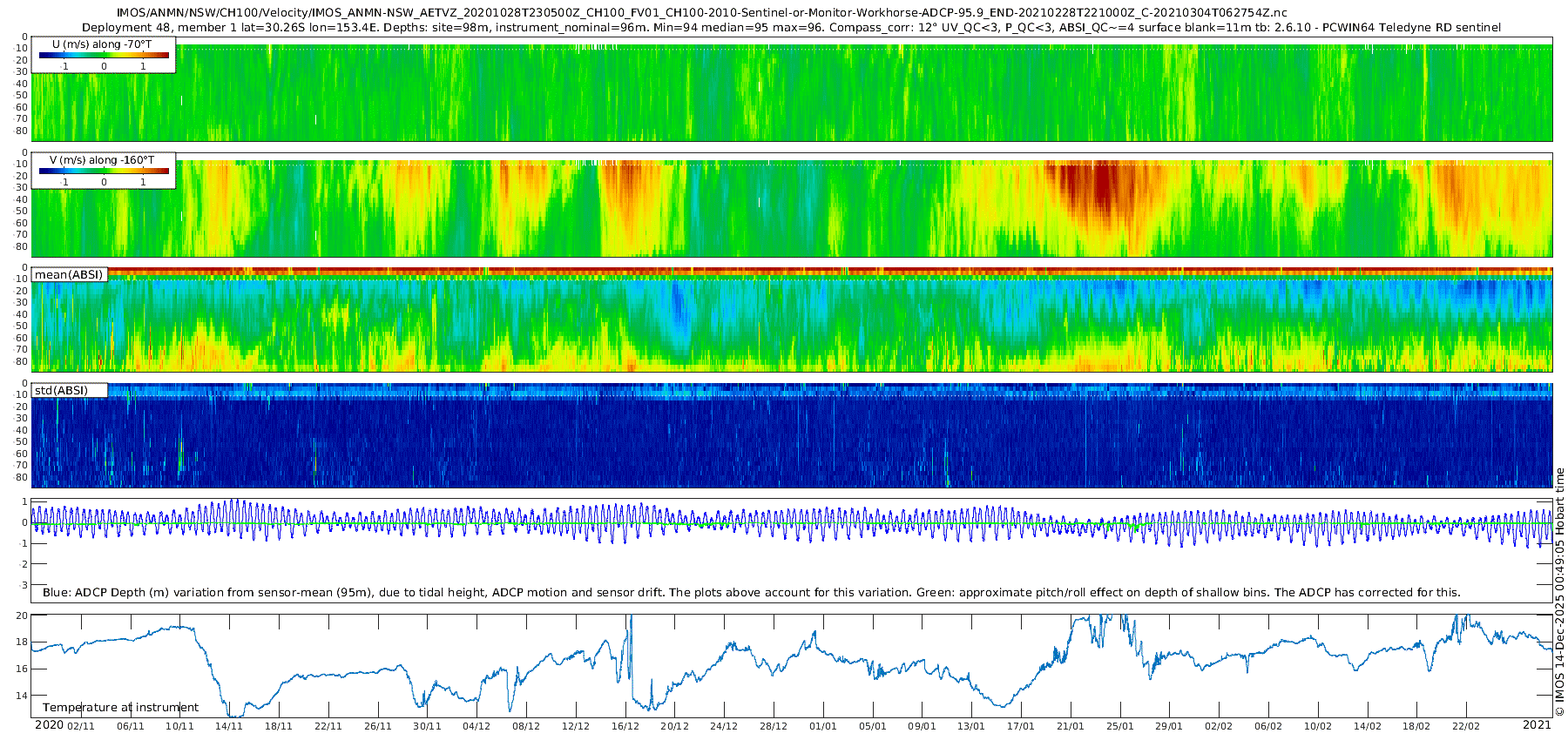Click the NetCDF file path title
Image resolution: width=1568 pixels, height=740 pixels.
click(x=701, y=13)
